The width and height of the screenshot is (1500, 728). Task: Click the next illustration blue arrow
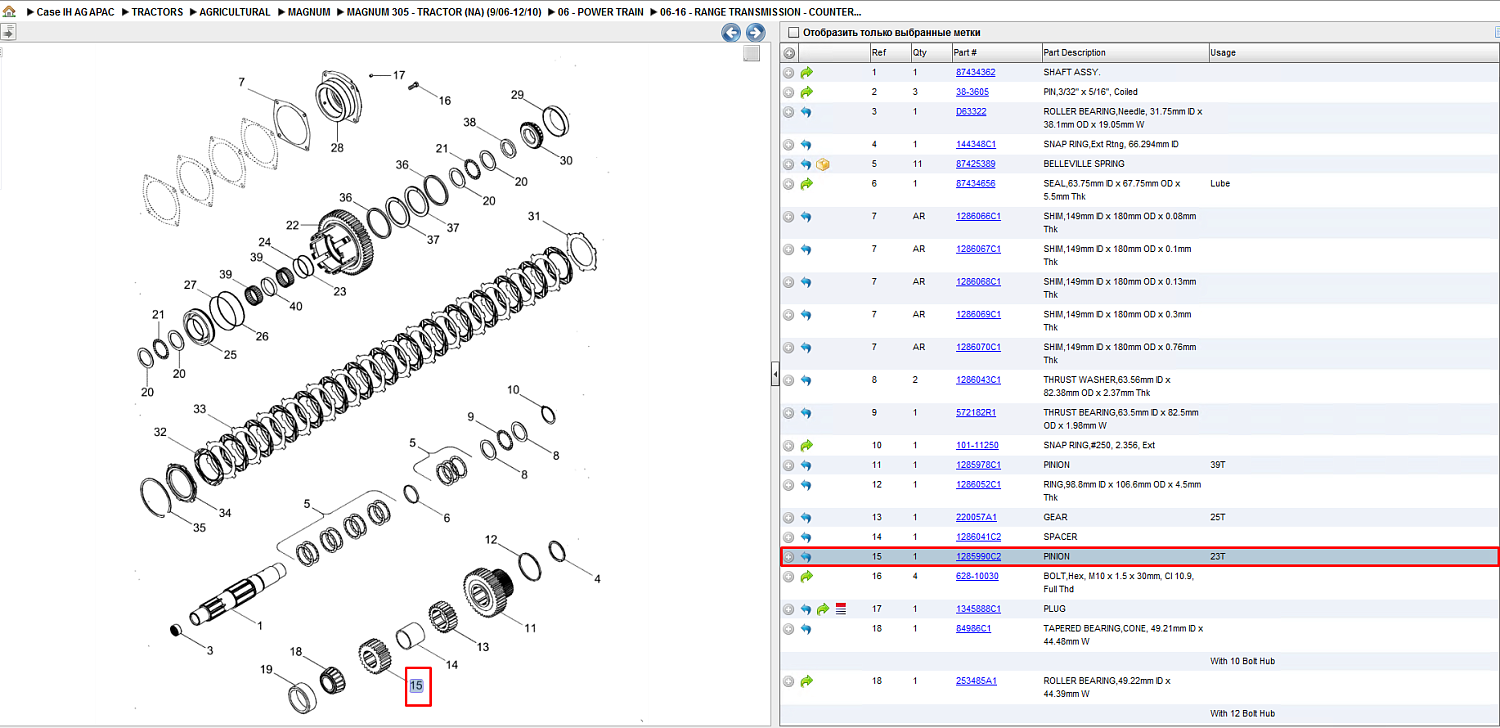[756, 33]
